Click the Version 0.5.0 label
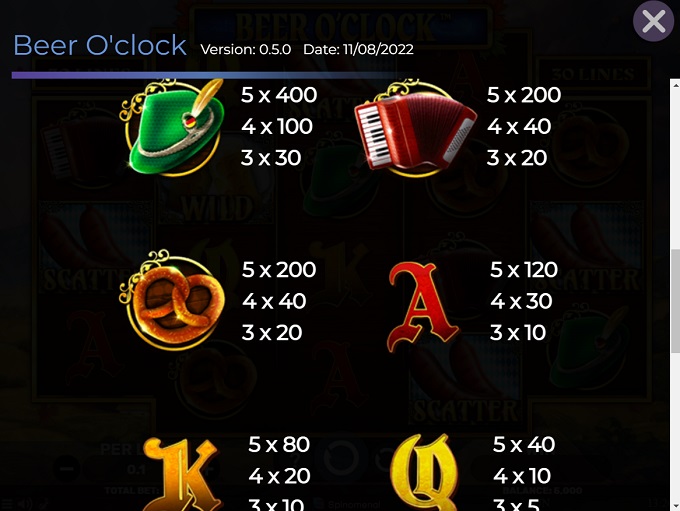Image resolution: width=680 pixels, height=511 pixels. [x=245, y=49]
